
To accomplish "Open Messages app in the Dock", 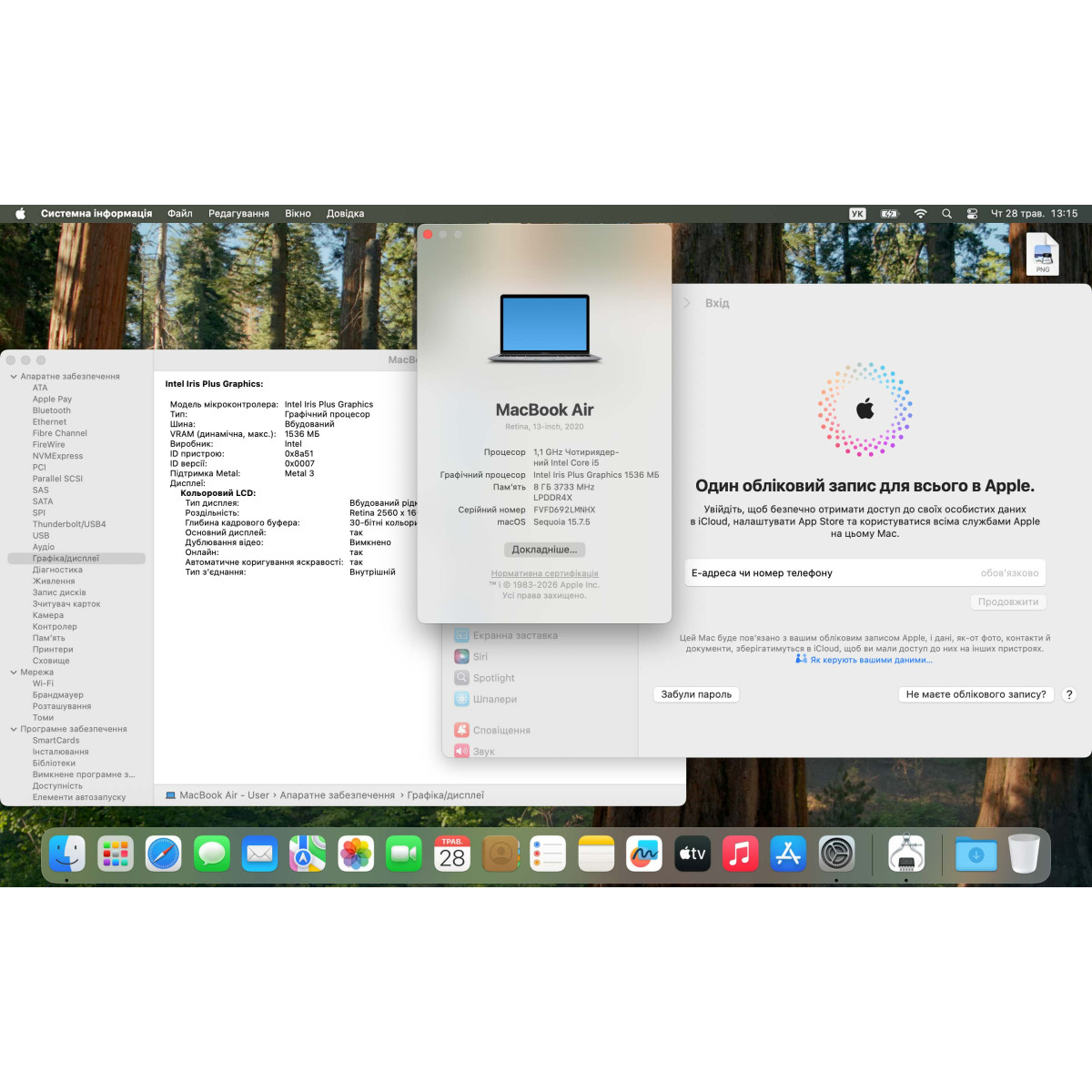I will point(212,854).
